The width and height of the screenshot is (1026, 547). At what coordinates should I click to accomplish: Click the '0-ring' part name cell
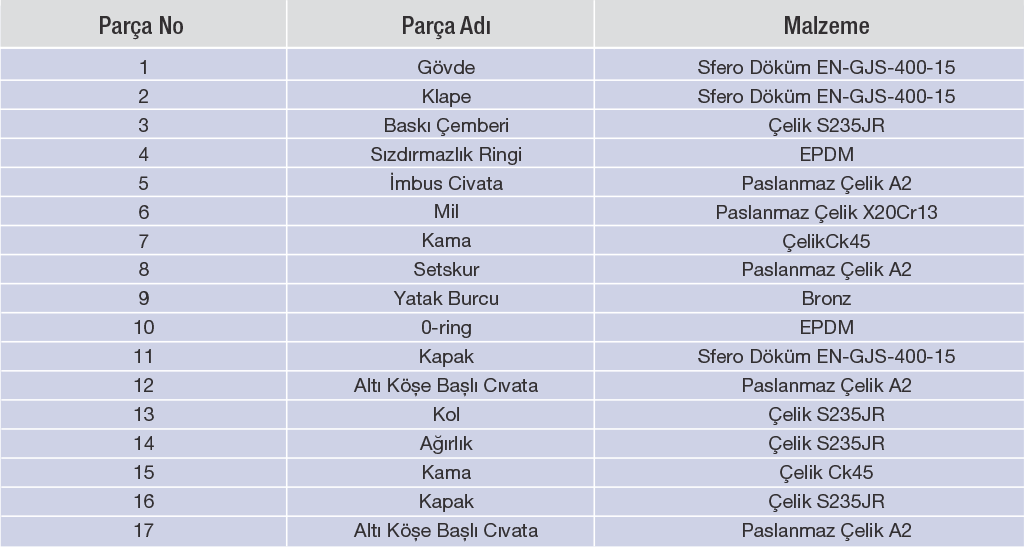(x=444, y=328)
